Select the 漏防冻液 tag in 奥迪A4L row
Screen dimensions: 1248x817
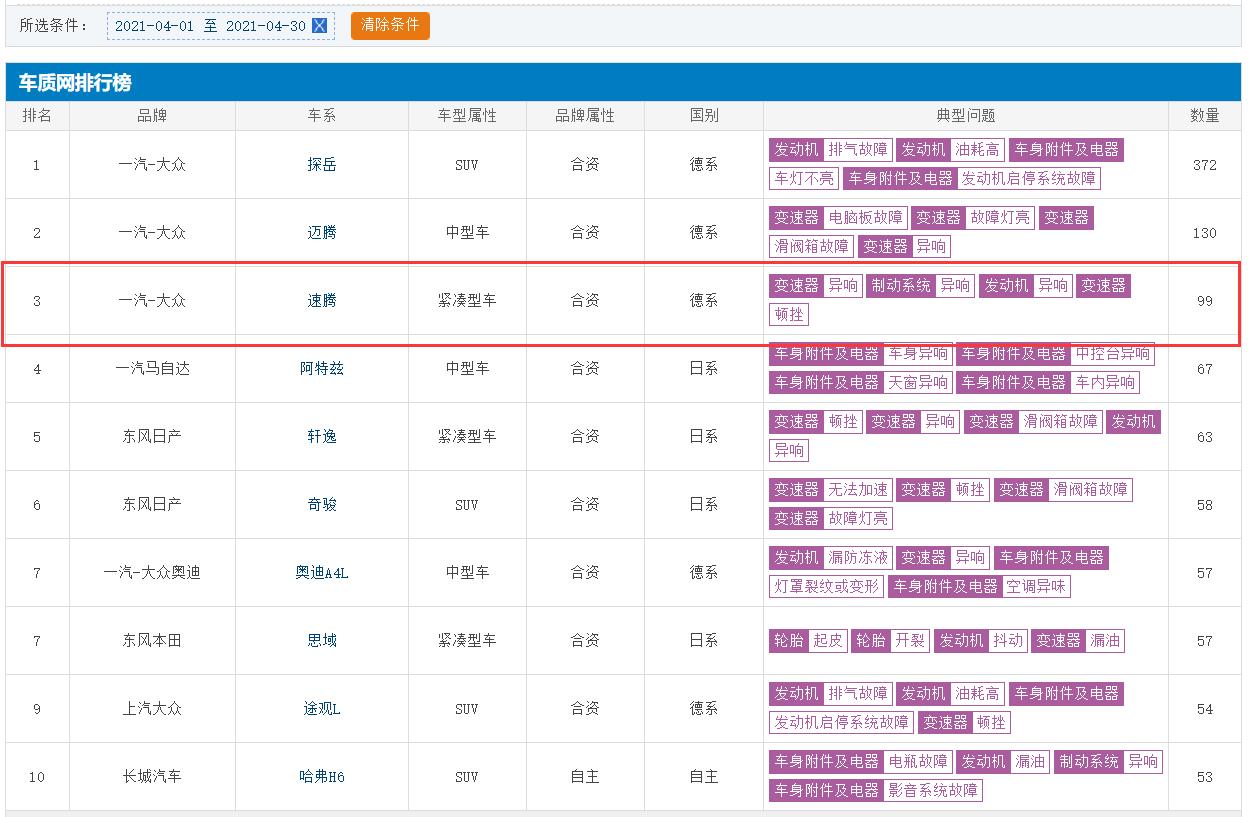pos(858,558)
